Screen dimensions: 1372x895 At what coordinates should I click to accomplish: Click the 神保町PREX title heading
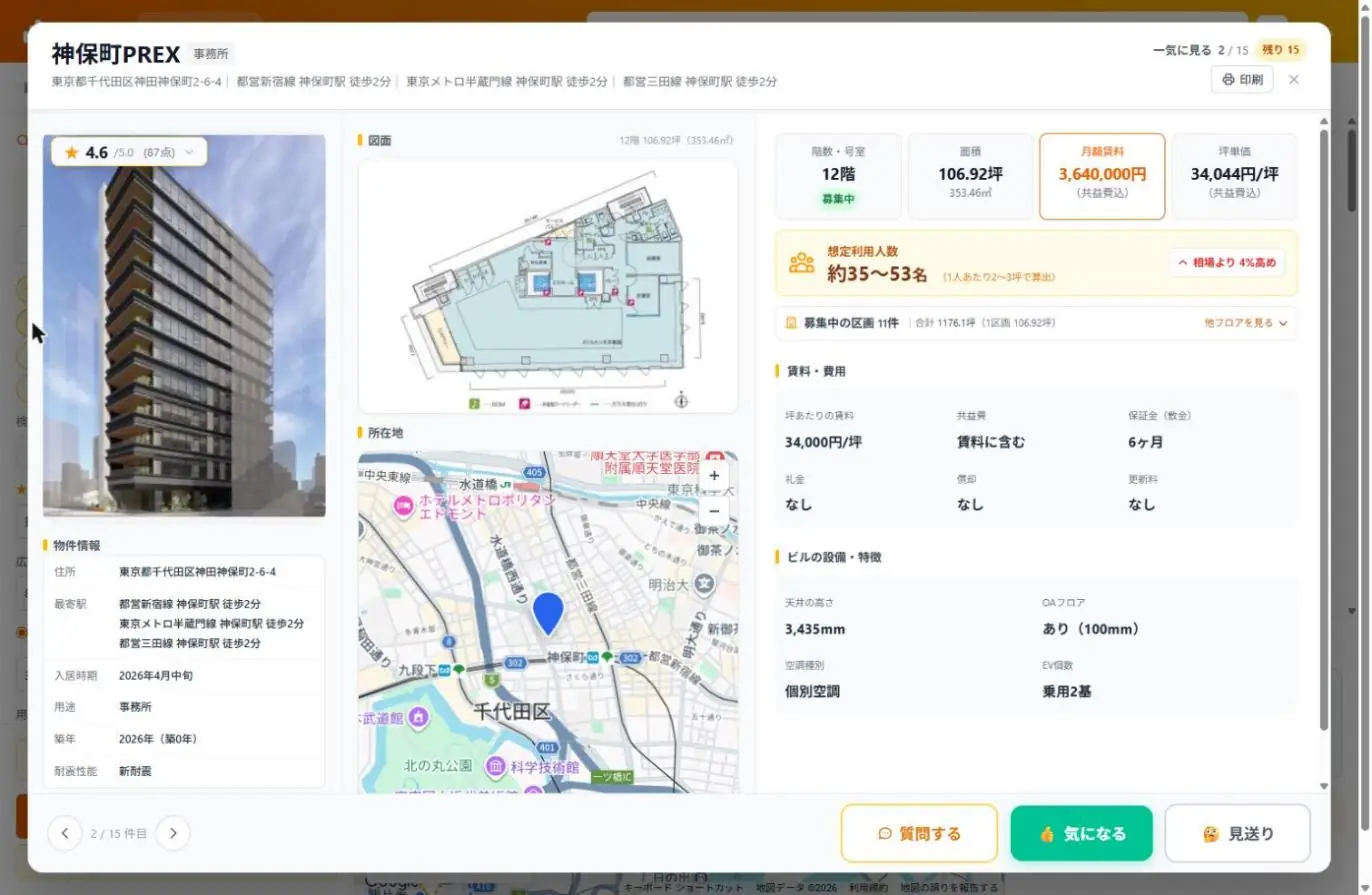[116, 54]
